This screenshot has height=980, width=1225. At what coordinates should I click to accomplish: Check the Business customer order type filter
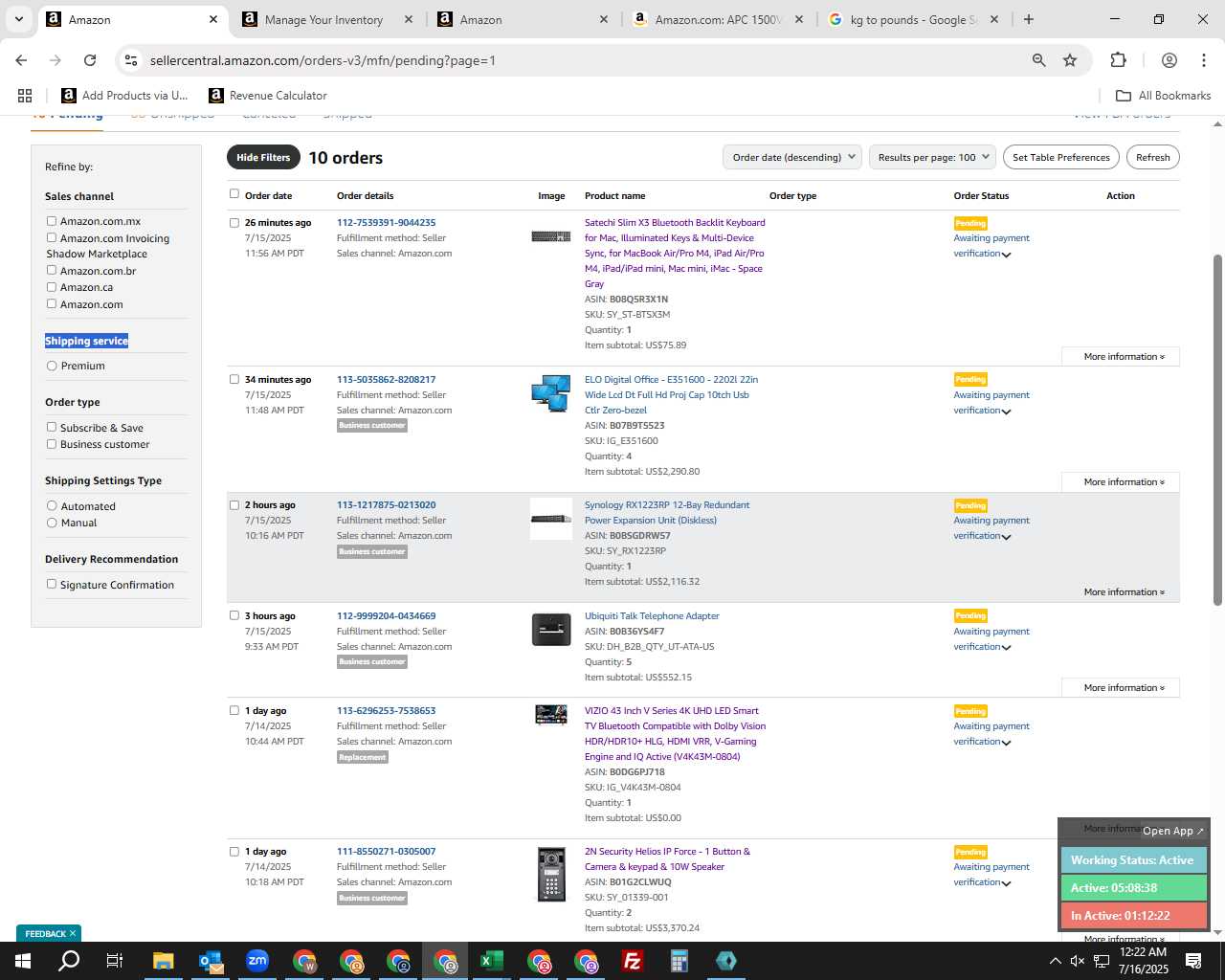pos(52,444)
